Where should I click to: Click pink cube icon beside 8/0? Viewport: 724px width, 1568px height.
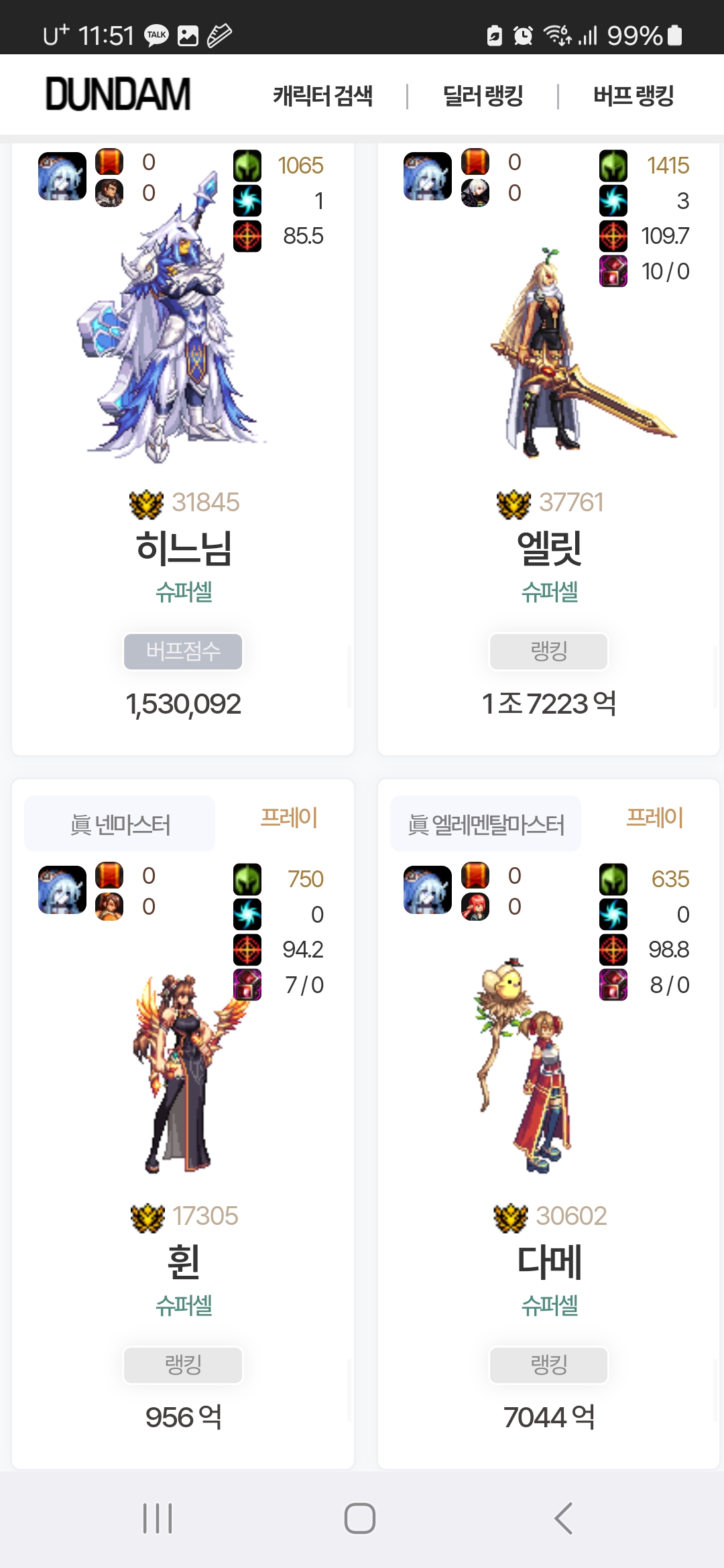613,985
